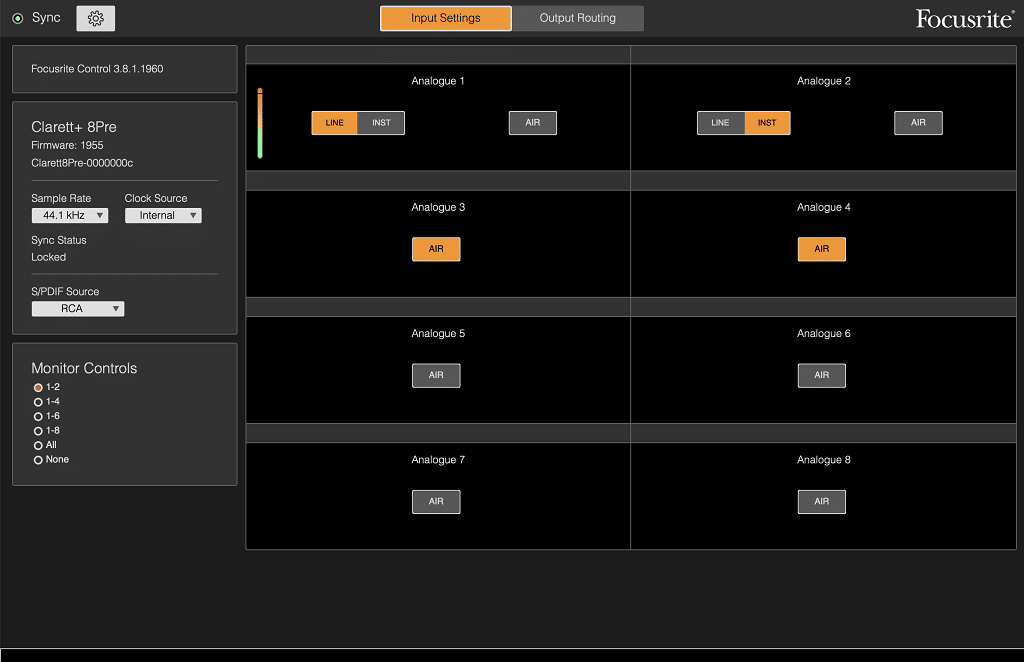The width and height of the screenshot is (1024, 662).
Task: Click the Clarett+ 8Pre device name
Action: 74,127
